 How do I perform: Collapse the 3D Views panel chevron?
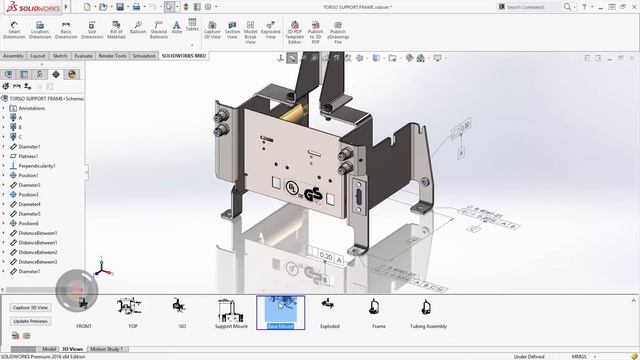[x=633, y=300]
